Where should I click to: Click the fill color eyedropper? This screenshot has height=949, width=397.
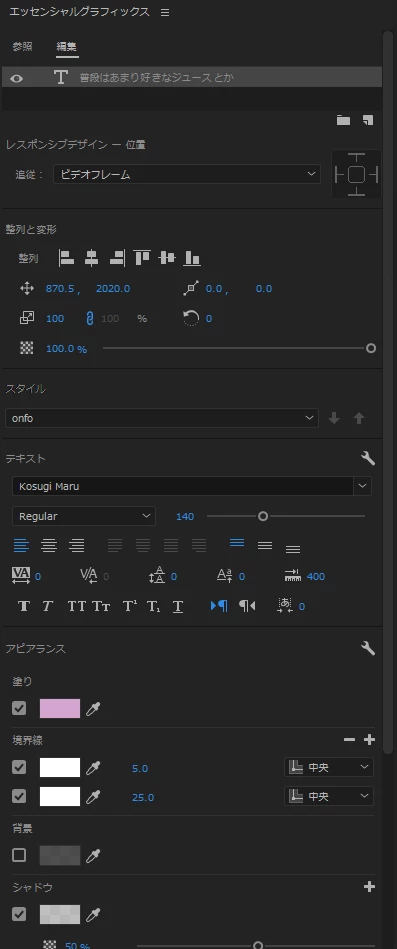point(93,709)
